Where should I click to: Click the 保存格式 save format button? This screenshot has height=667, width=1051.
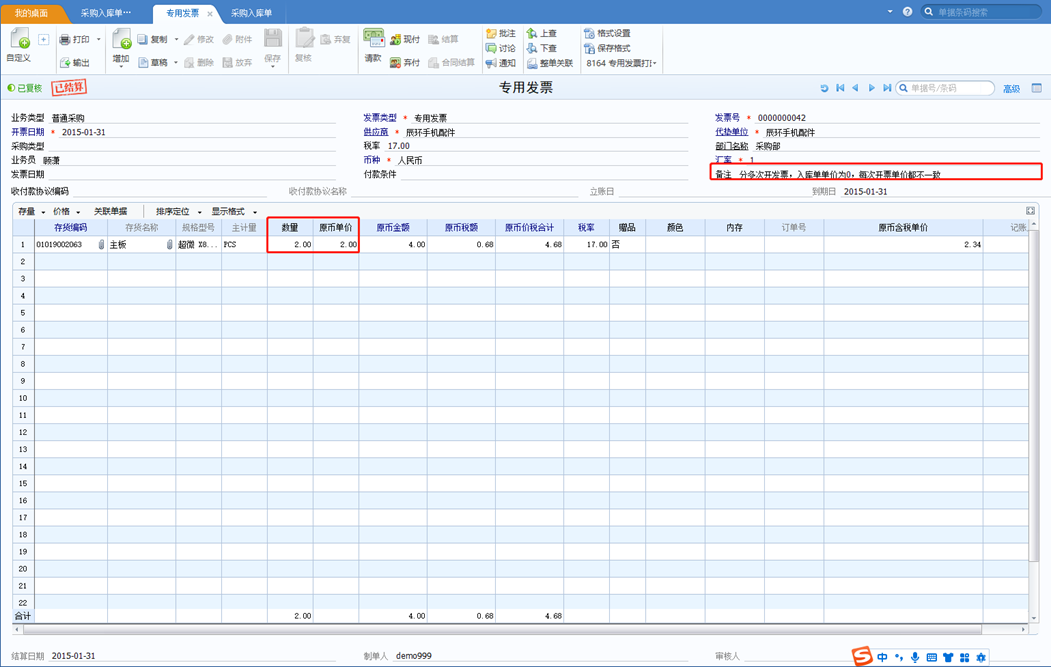pos(607,48)
